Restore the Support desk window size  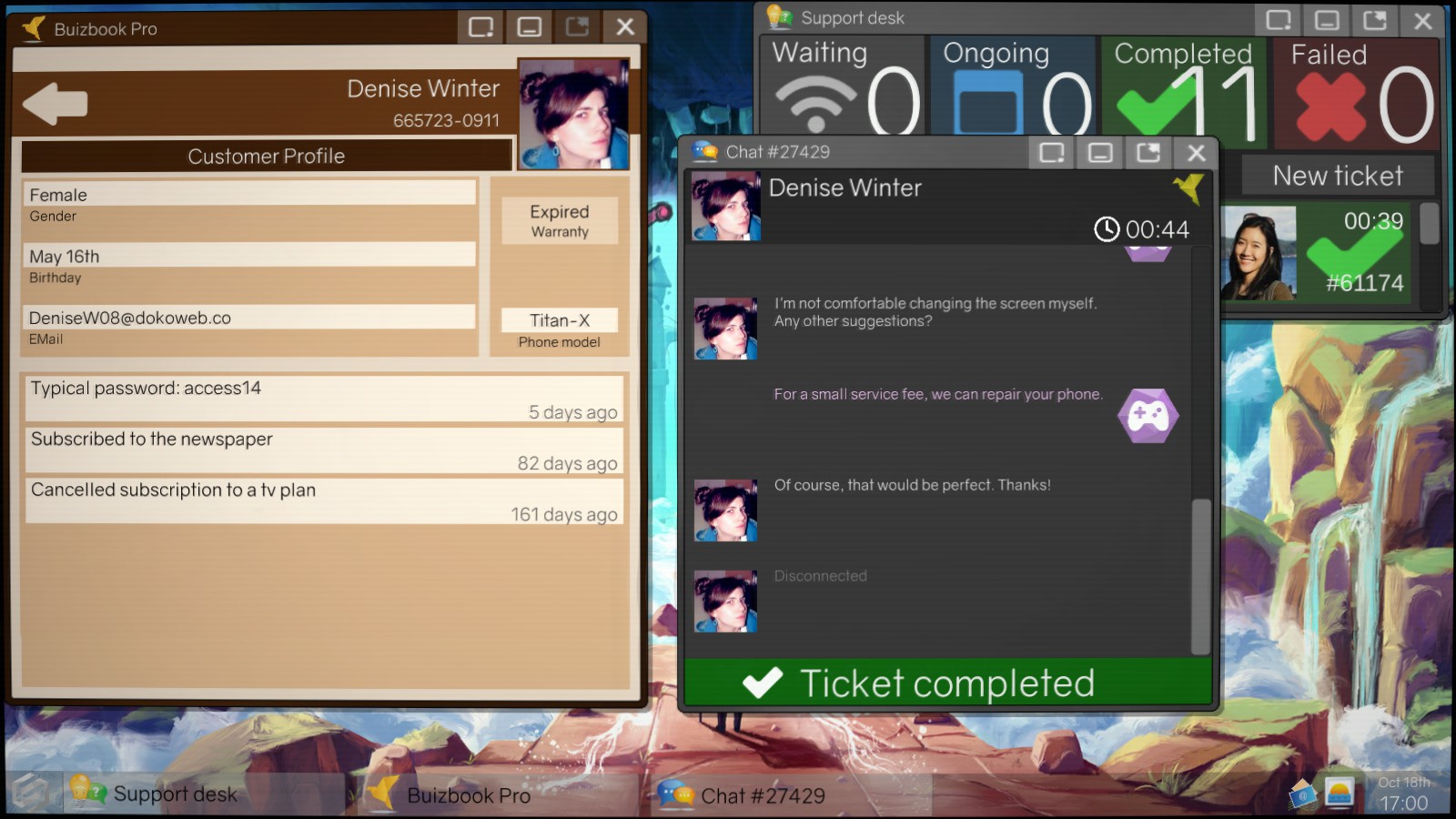(1279, 20)
